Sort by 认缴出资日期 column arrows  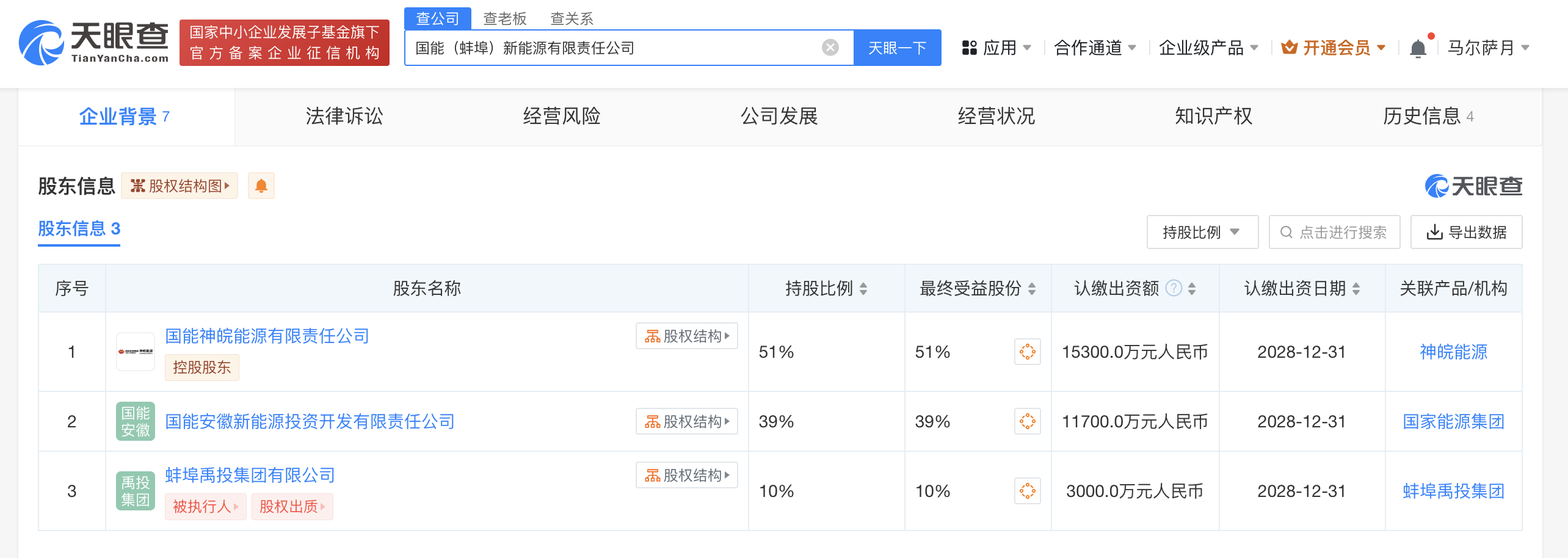pos(1356,289)
